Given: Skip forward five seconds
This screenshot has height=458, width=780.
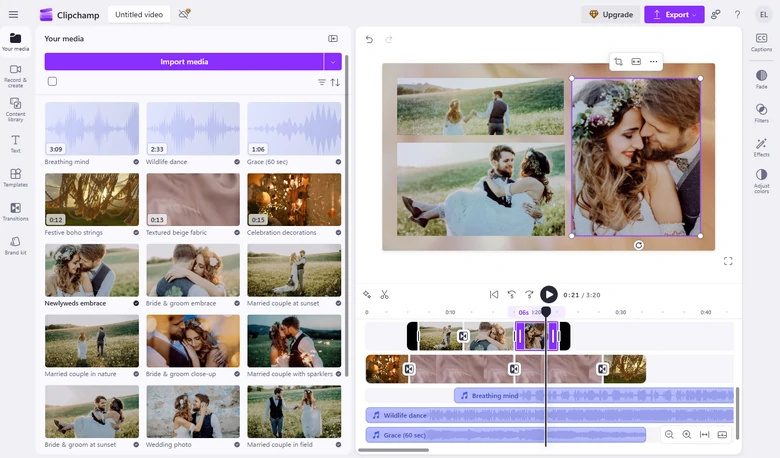Looking at the screenshot, I should (x=529, y=294).
